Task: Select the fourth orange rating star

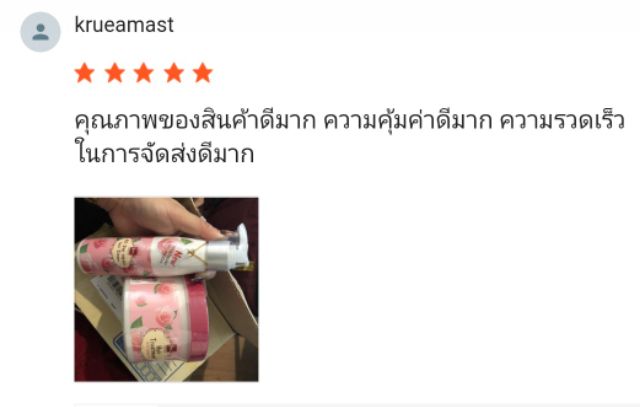Action: tap(174, 73)
